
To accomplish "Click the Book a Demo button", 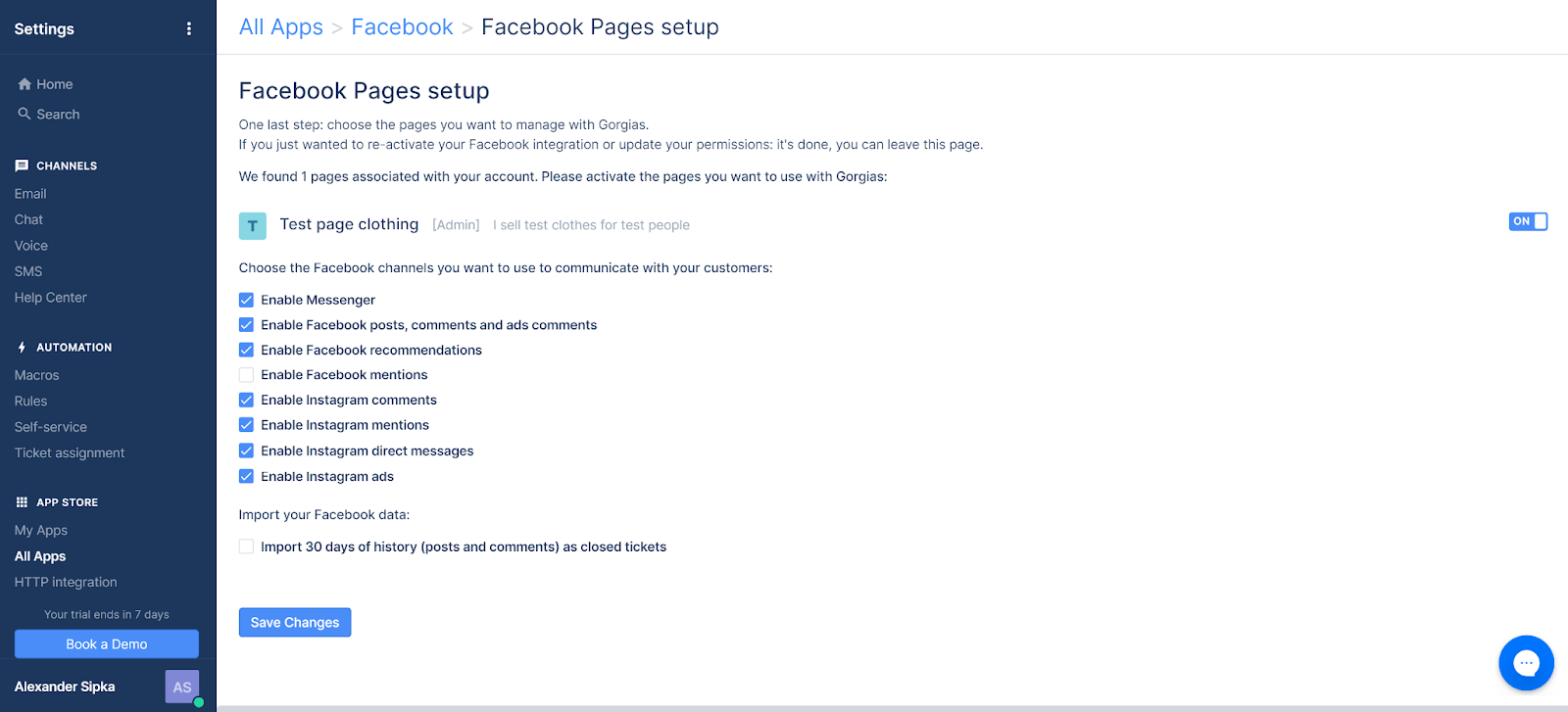I will tap(106, 644).
